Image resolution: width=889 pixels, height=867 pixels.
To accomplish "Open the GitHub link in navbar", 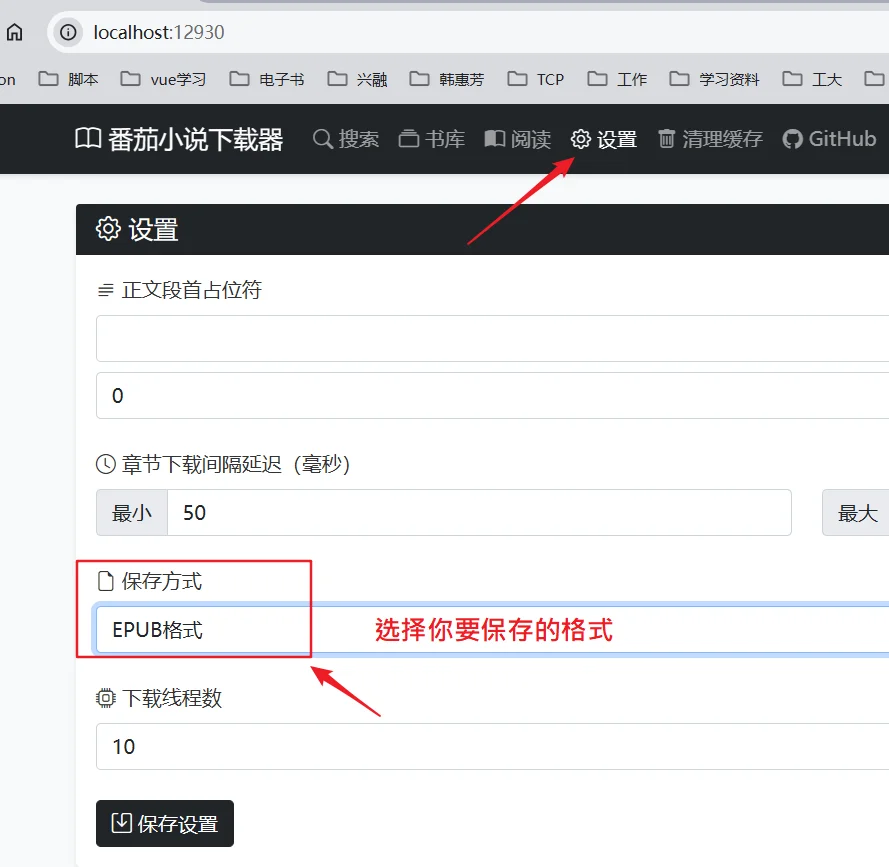I will click(829, 139).
